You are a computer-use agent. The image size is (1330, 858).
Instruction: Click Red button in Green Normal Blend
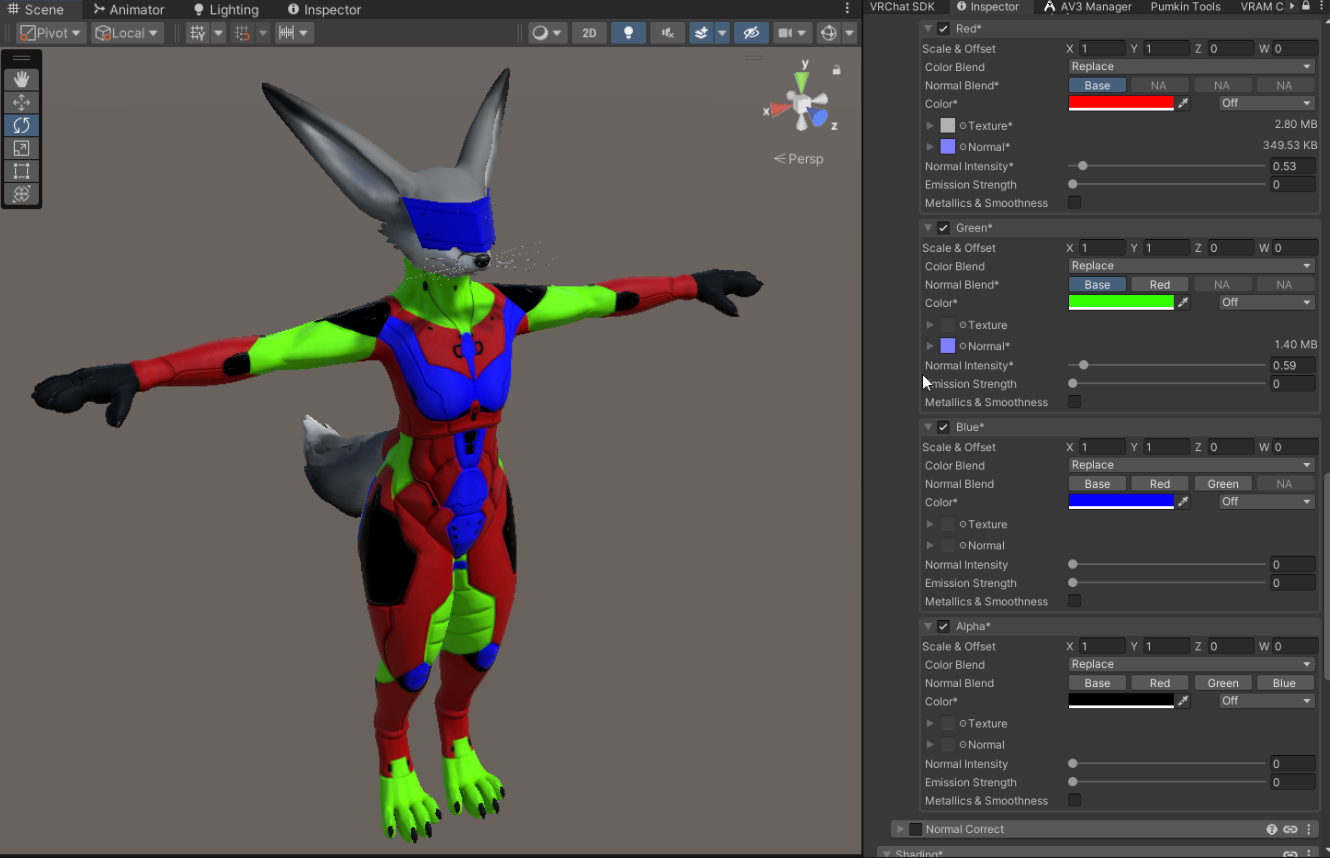click(x=1159, y=285)
